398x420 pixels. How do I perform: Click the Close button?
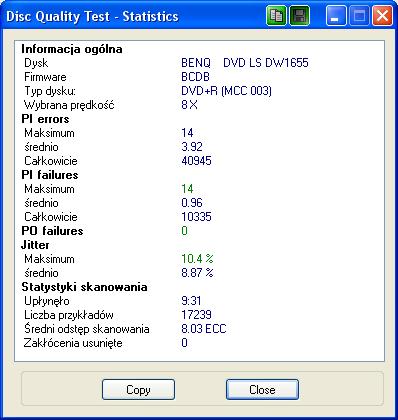262,389
